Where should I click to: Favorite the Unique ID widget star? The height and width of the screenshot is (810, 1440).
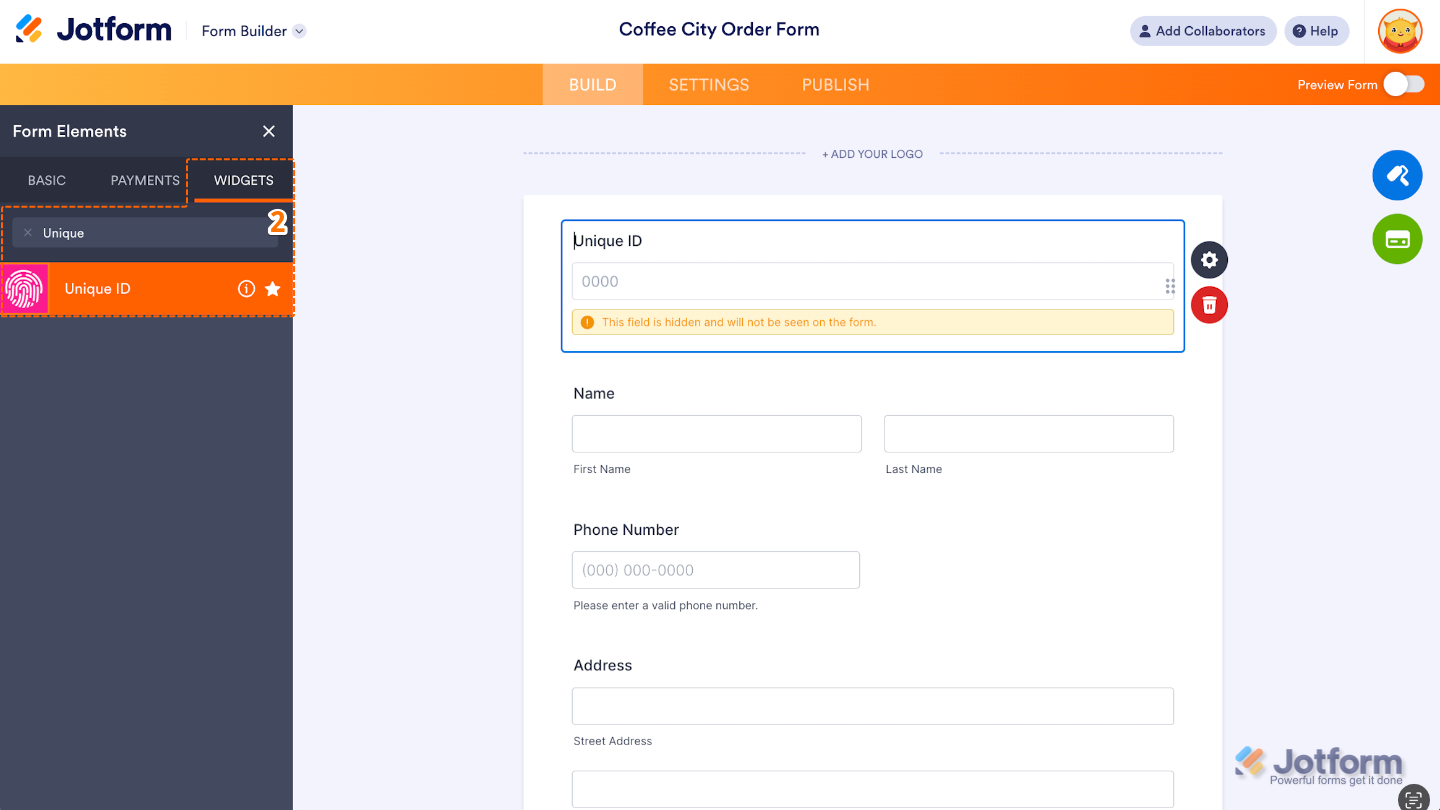[272, 289]
